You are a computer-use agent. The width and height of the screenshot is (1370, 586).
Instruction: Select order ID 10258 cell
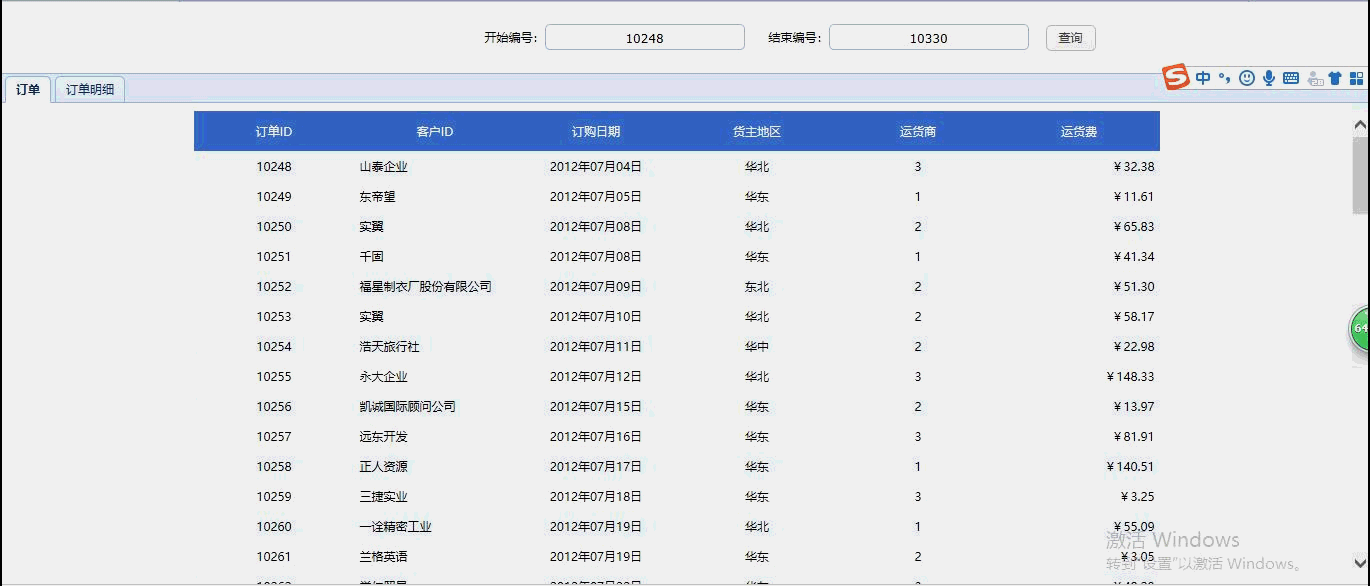pyautogui.click(x=274, y=467)
